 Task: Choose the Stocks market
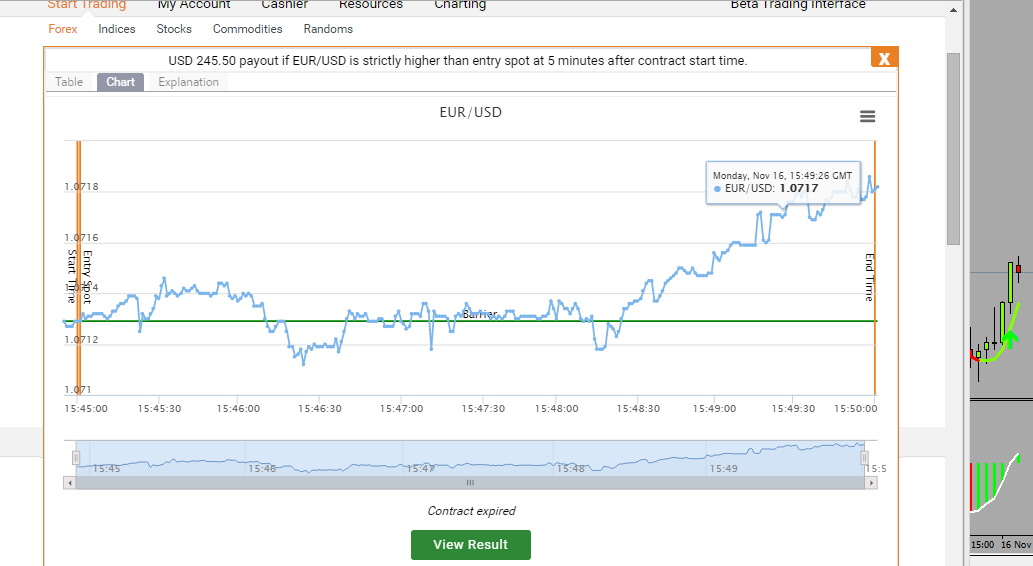174,29
